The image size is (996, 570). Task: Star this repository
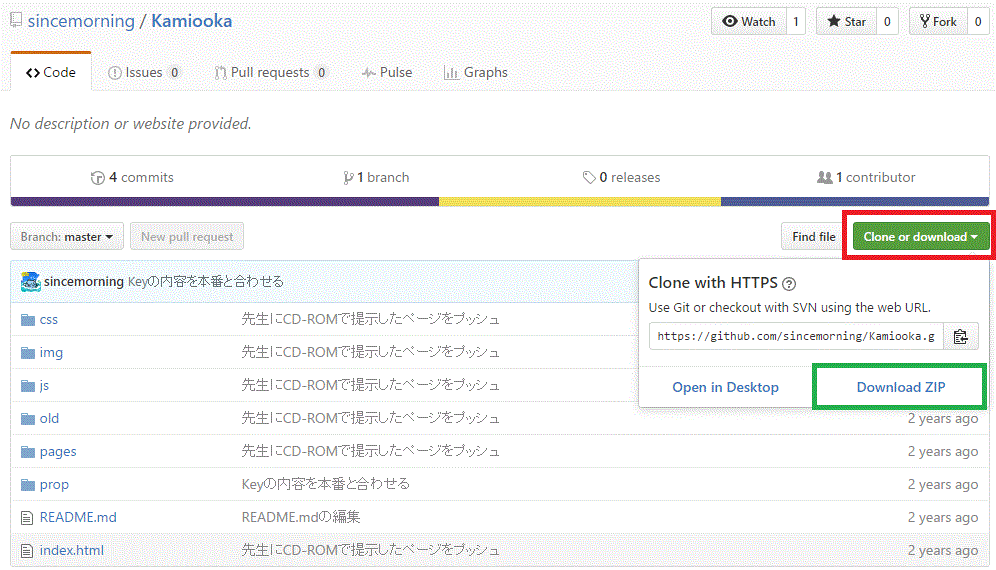coord(846,22)
